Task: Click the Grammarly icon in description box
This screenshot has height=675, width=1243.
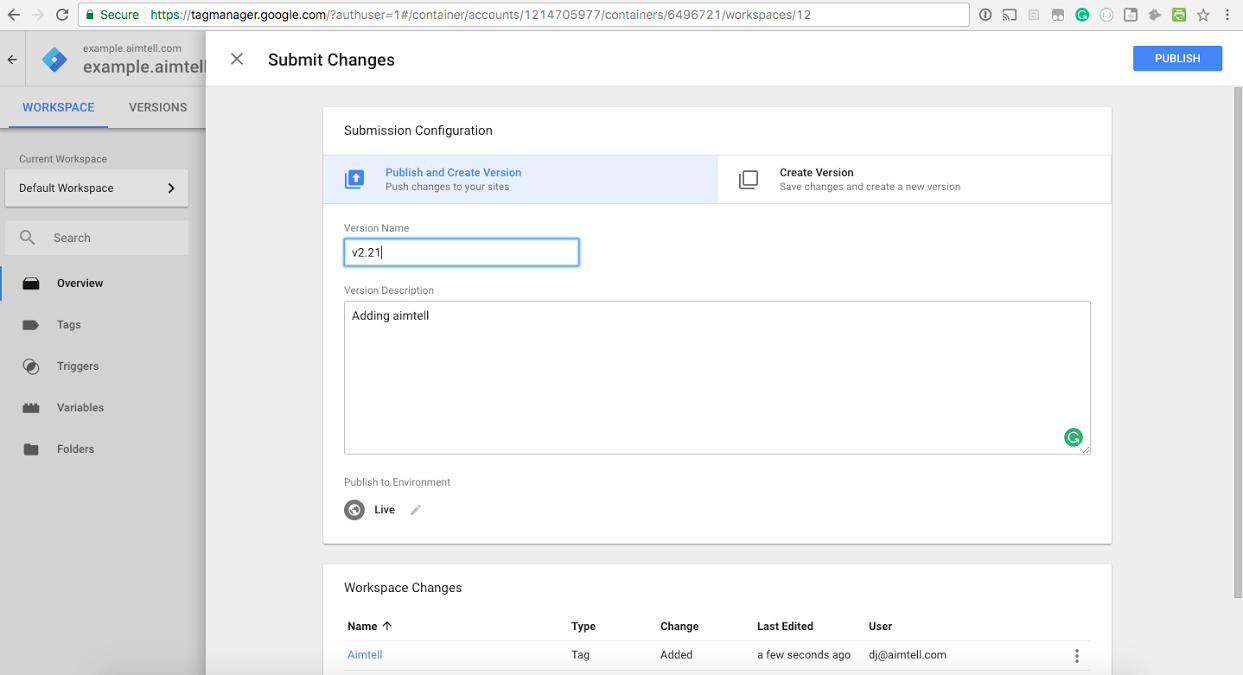Action: [1073, 437]
